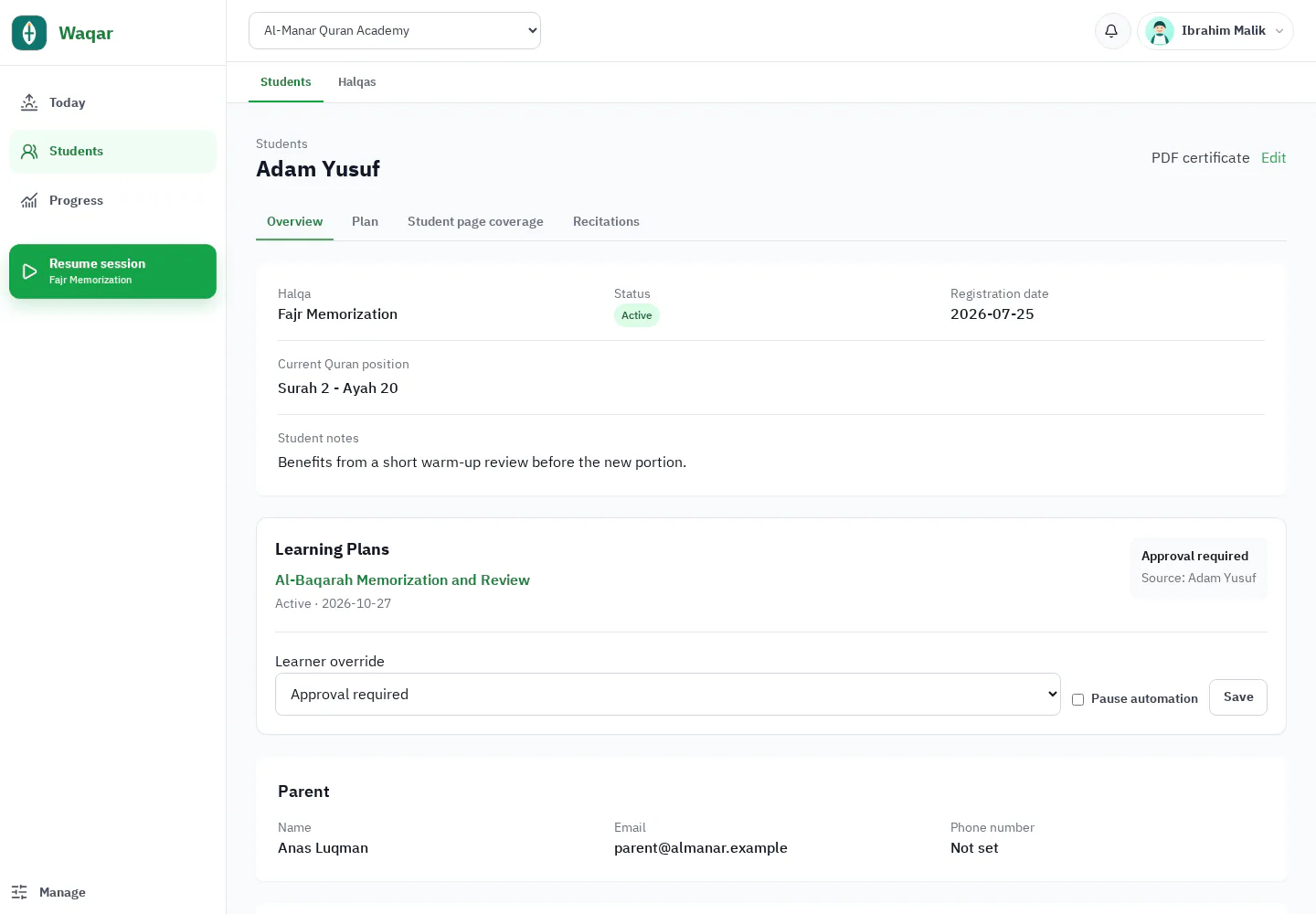Image resolution: width=1316 pixels, height=914 pixels.
Task: Click the Waqar logo icon
Action: click(x=29, y=33)
